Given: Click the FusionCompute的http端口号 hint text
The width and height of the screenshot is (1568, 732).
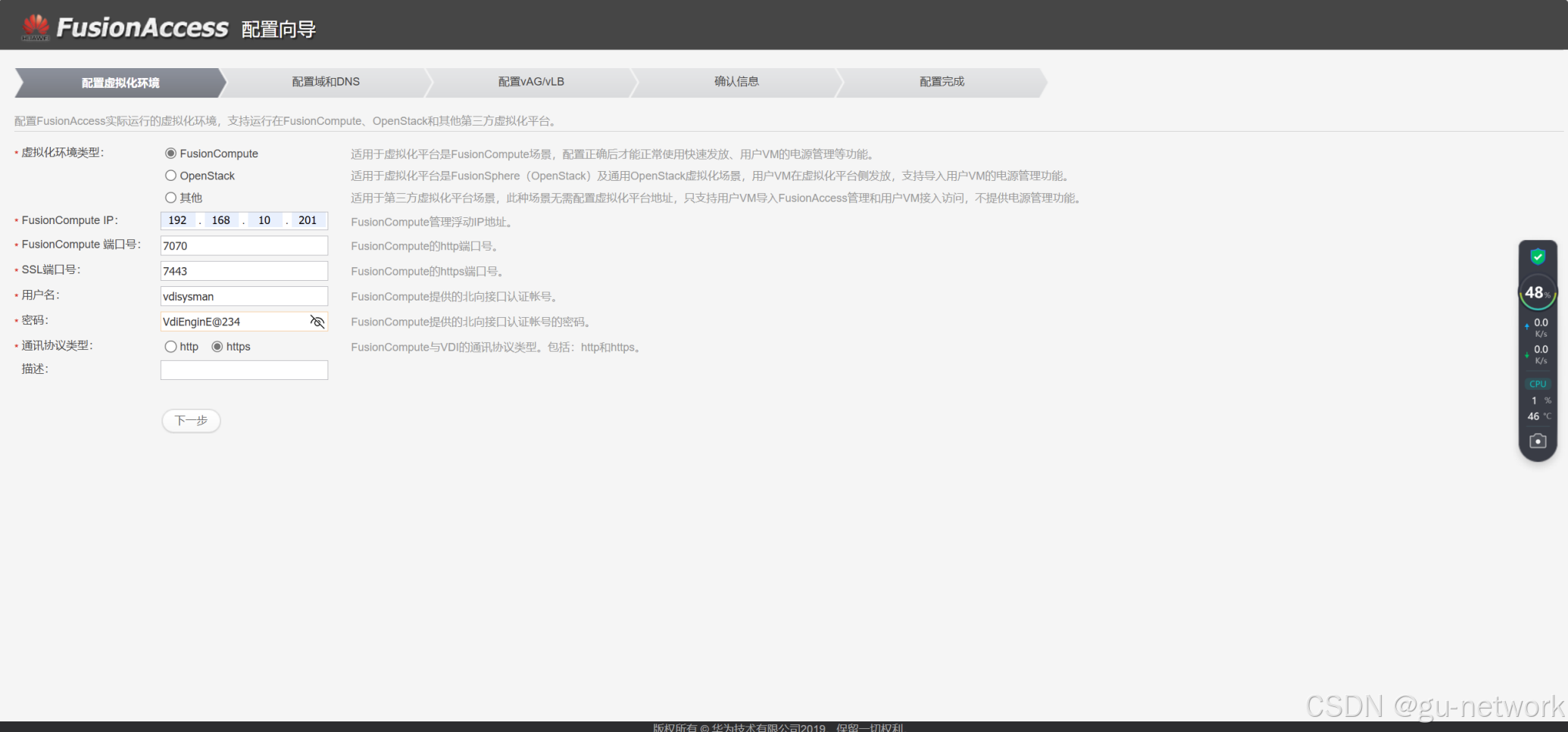Looking at the screenshot, I should click(x=425, y=247).
